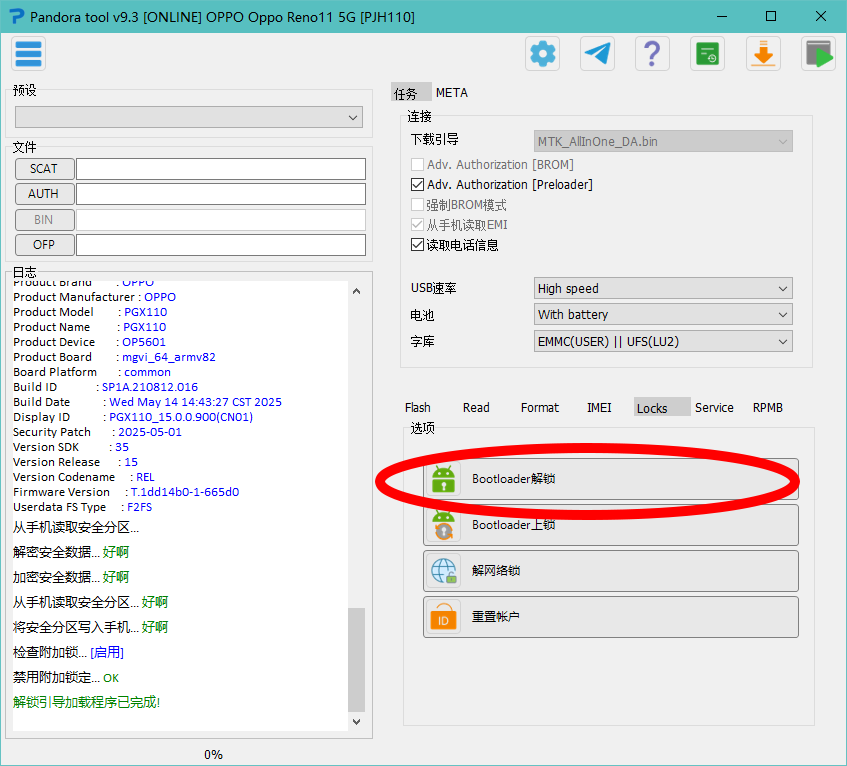Click log value SP1A.210812.016
Viewport: 847px width, 766px height.
click(x=150, y=387)
